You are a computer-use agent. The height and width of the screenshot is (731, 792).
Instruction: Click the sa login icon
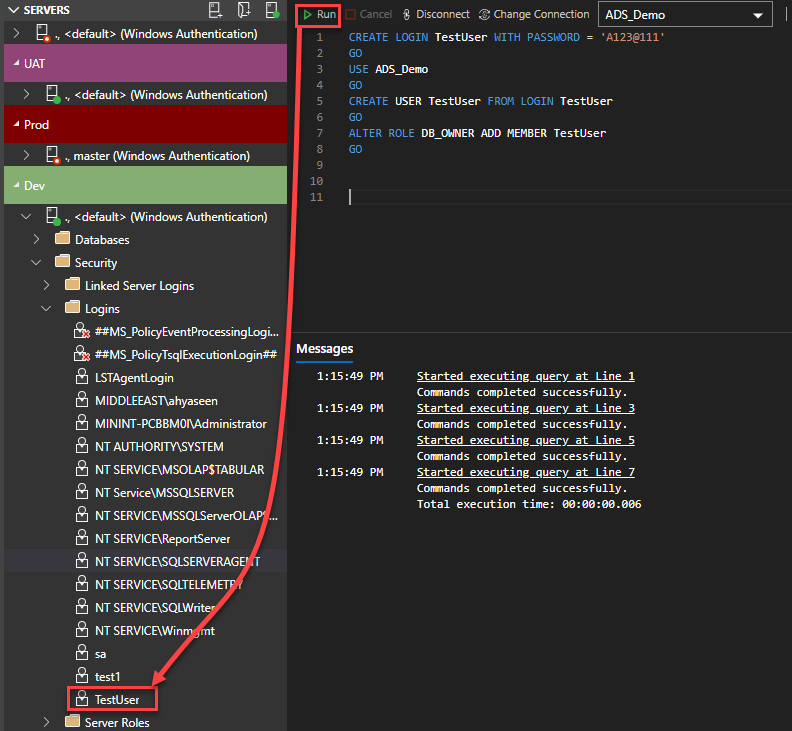(x=83, y=653)
